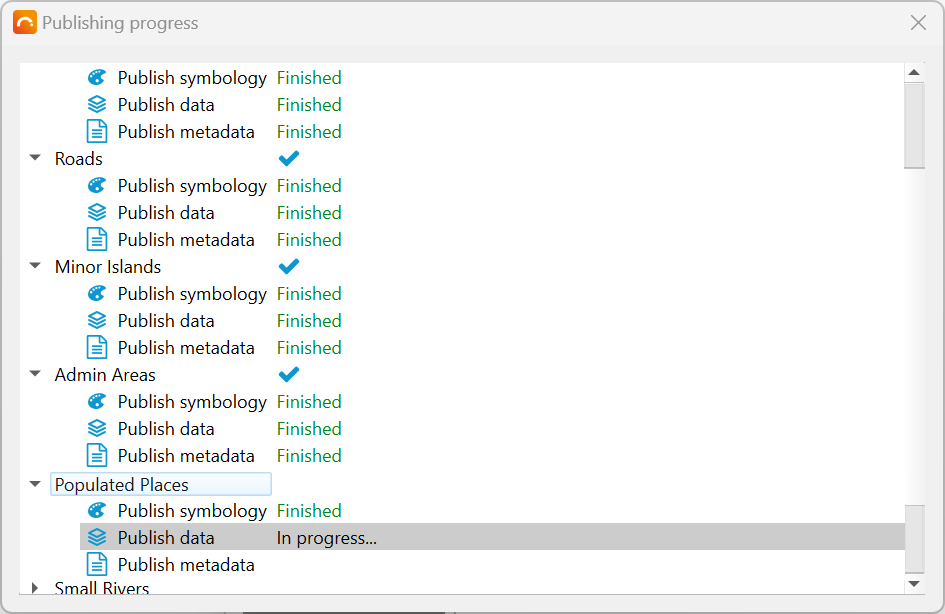Click the checkmark beside Minor Islands

(x=288, y=266)
